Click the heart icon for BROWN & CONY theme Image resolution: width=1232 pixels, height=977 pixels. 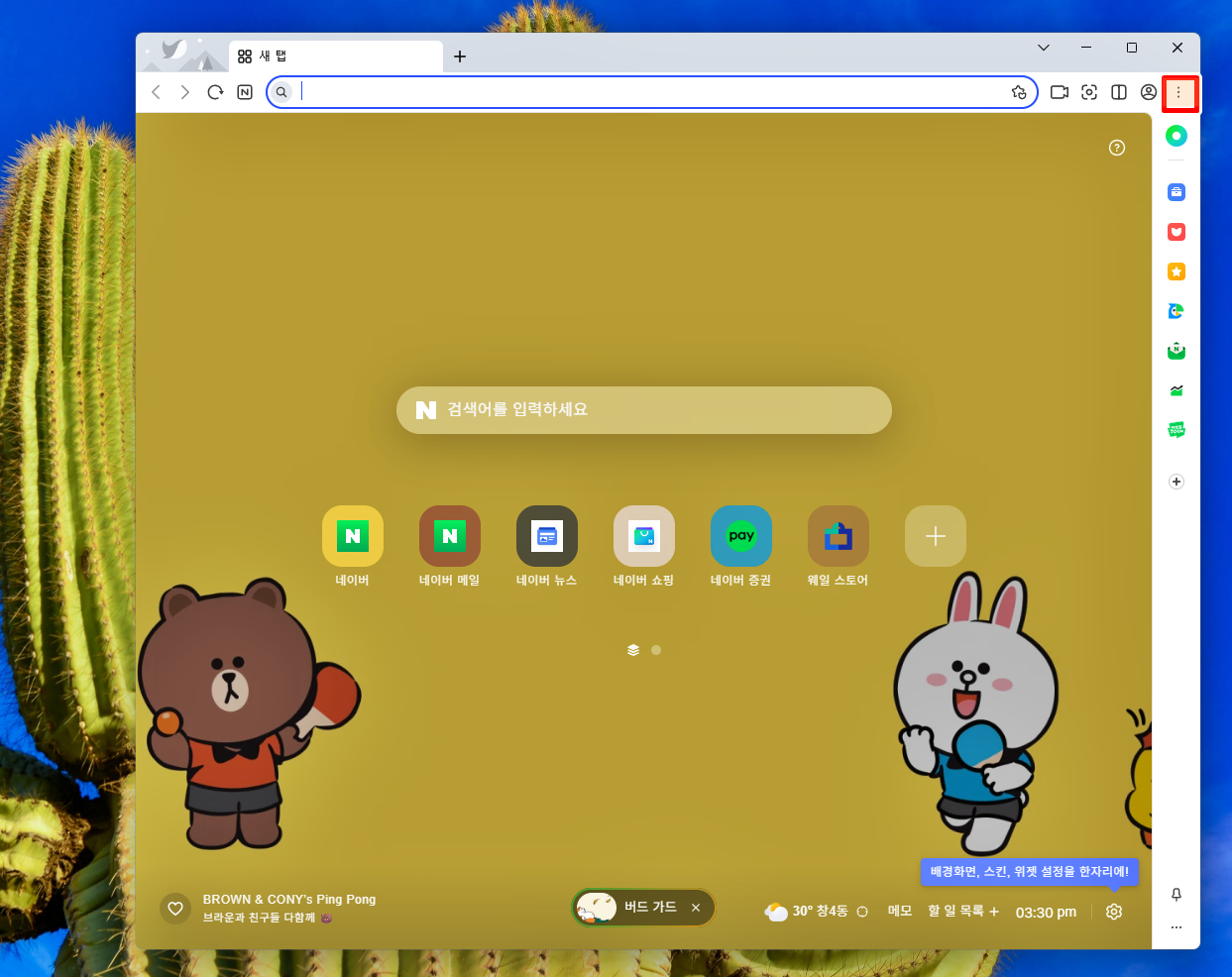pyautogui.click(x=175, y=908)
